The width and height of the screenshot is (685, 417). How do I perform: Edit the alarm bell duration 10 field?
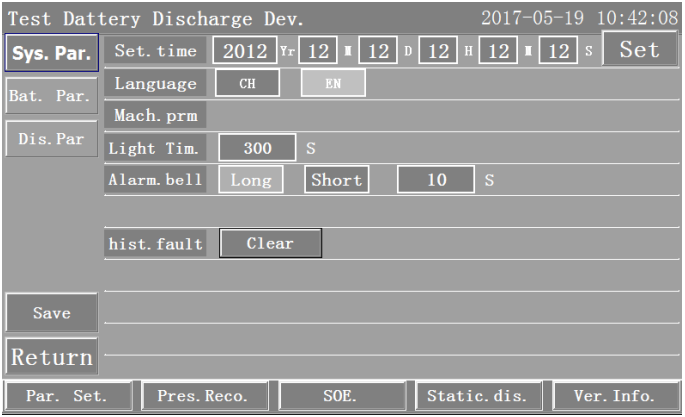click(435, 180)
